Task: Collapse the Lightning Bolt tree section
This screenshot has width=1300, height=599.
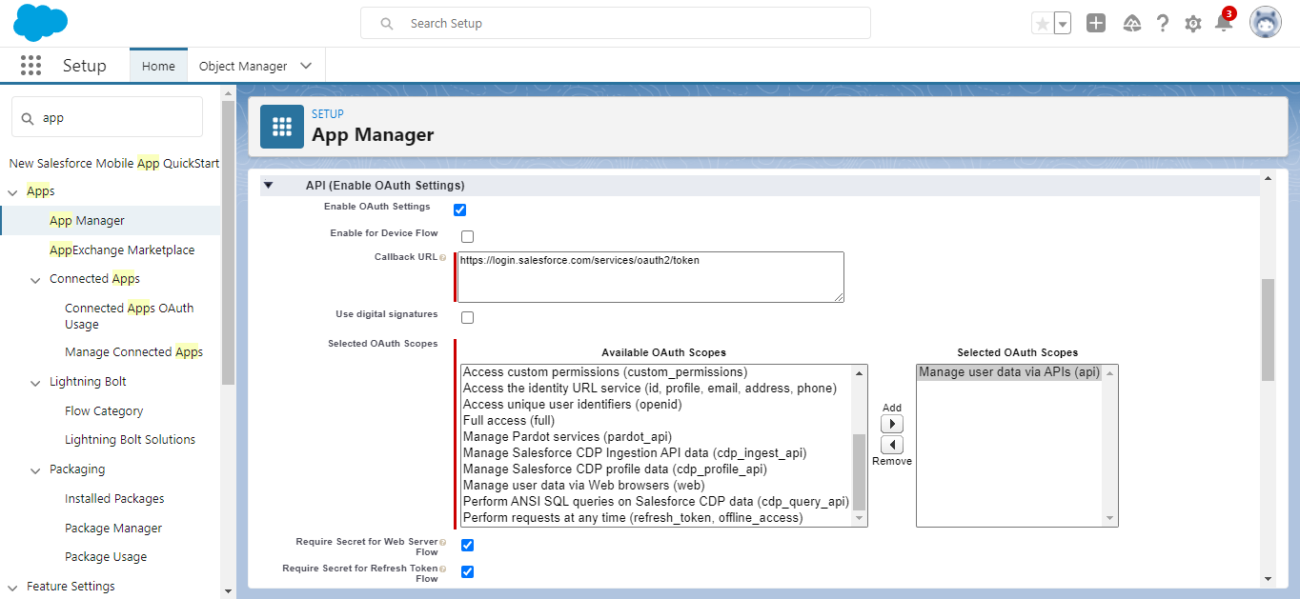Action: coord(36,382)
